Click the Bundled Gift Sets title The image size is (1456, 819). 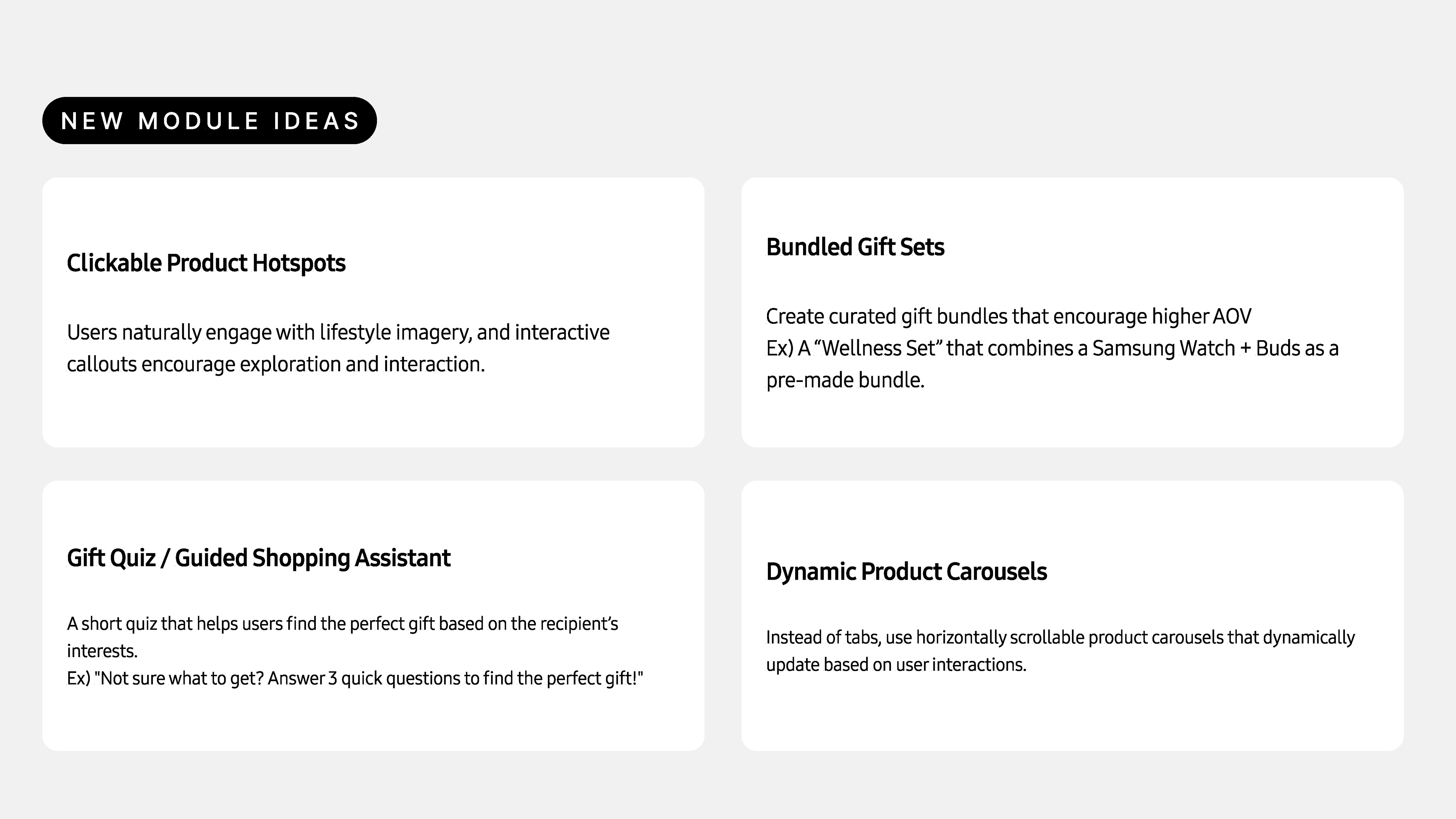855,247
